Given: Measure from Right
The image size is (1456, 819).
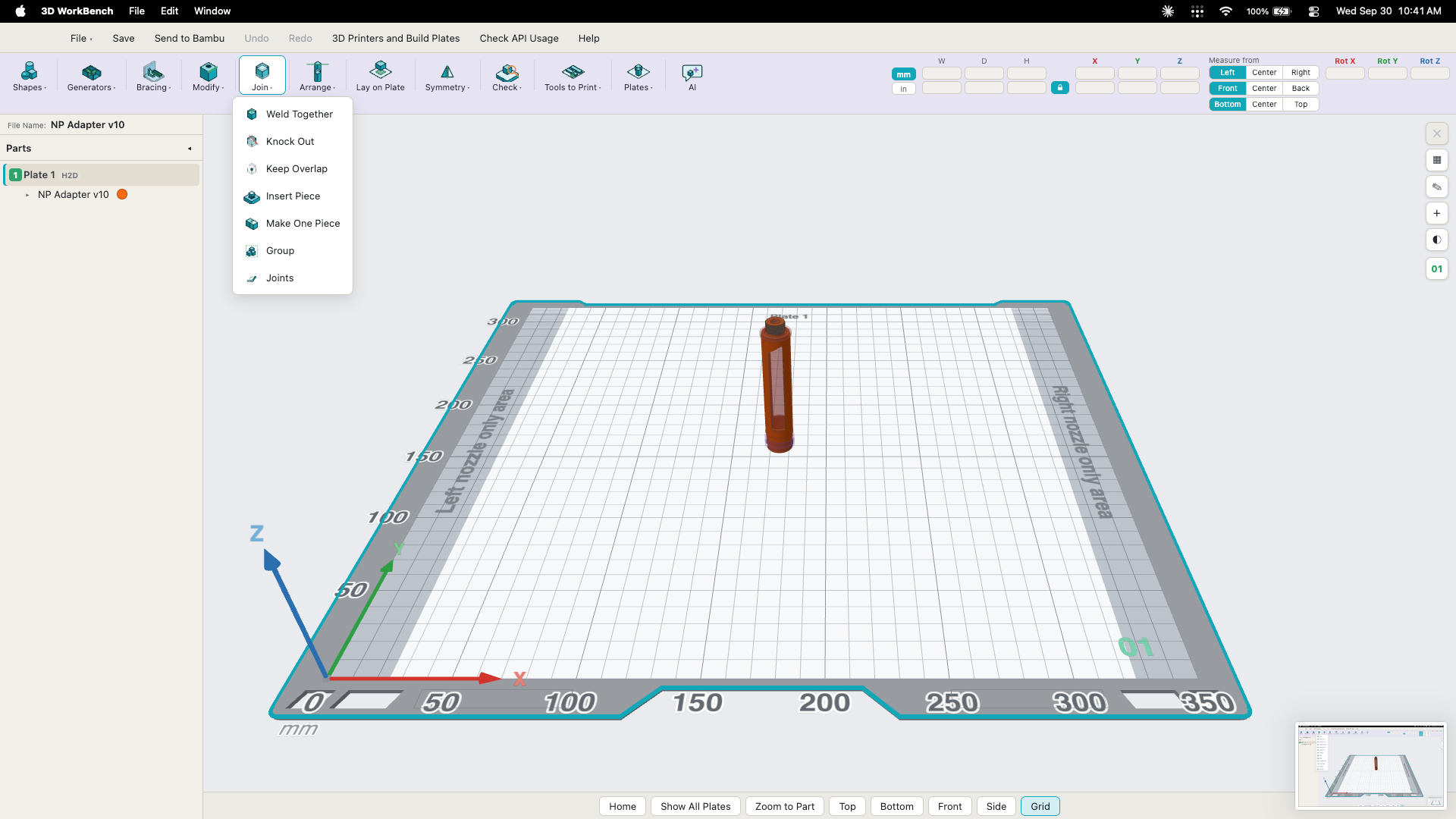Looking at the screenshot, I should pyautogui.click(x=1301, y=73).
